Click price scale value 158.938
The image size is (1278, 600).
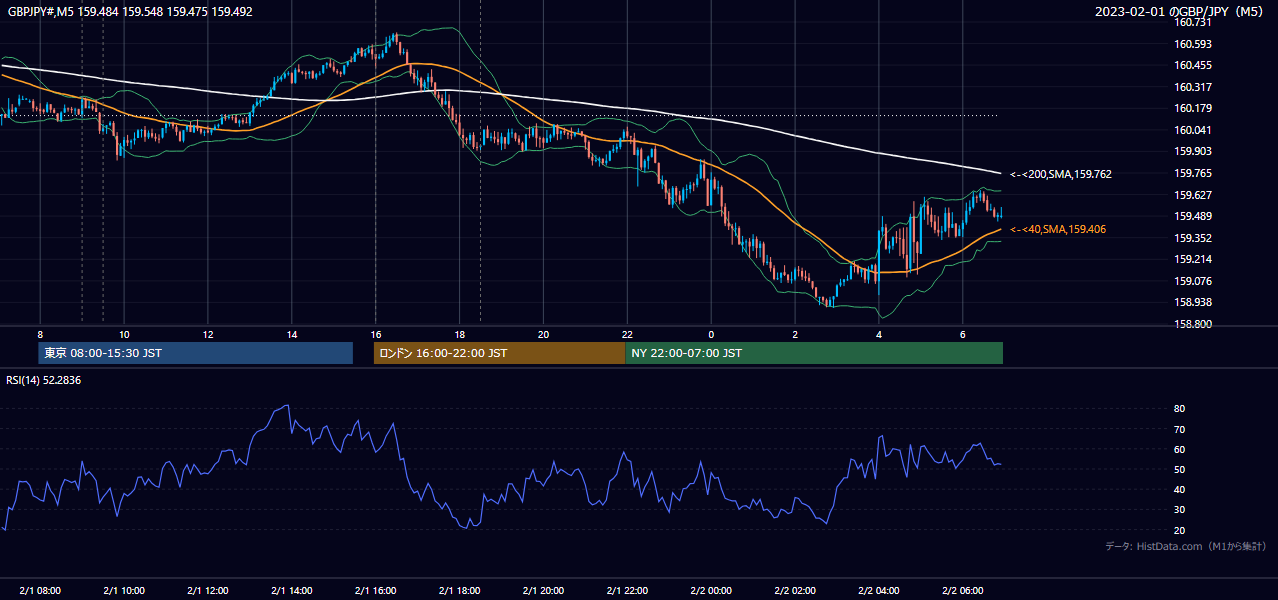pos(1193,302)
